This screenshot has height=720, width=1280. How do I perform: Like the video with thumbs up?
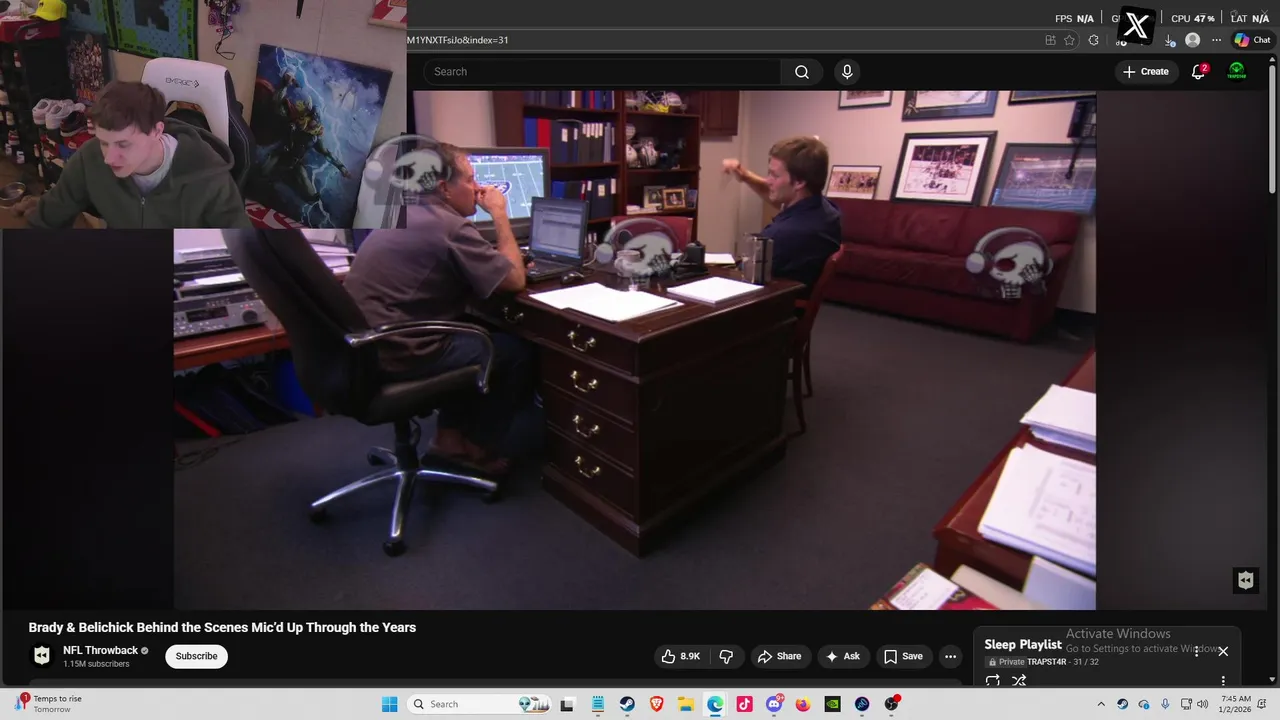[x=680, y=656]
